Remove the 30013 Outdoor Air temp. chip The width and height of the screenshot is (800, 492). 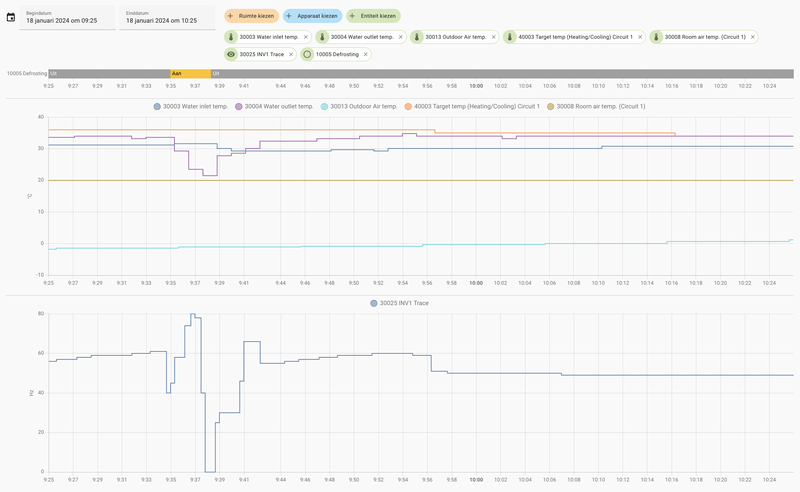493,37
